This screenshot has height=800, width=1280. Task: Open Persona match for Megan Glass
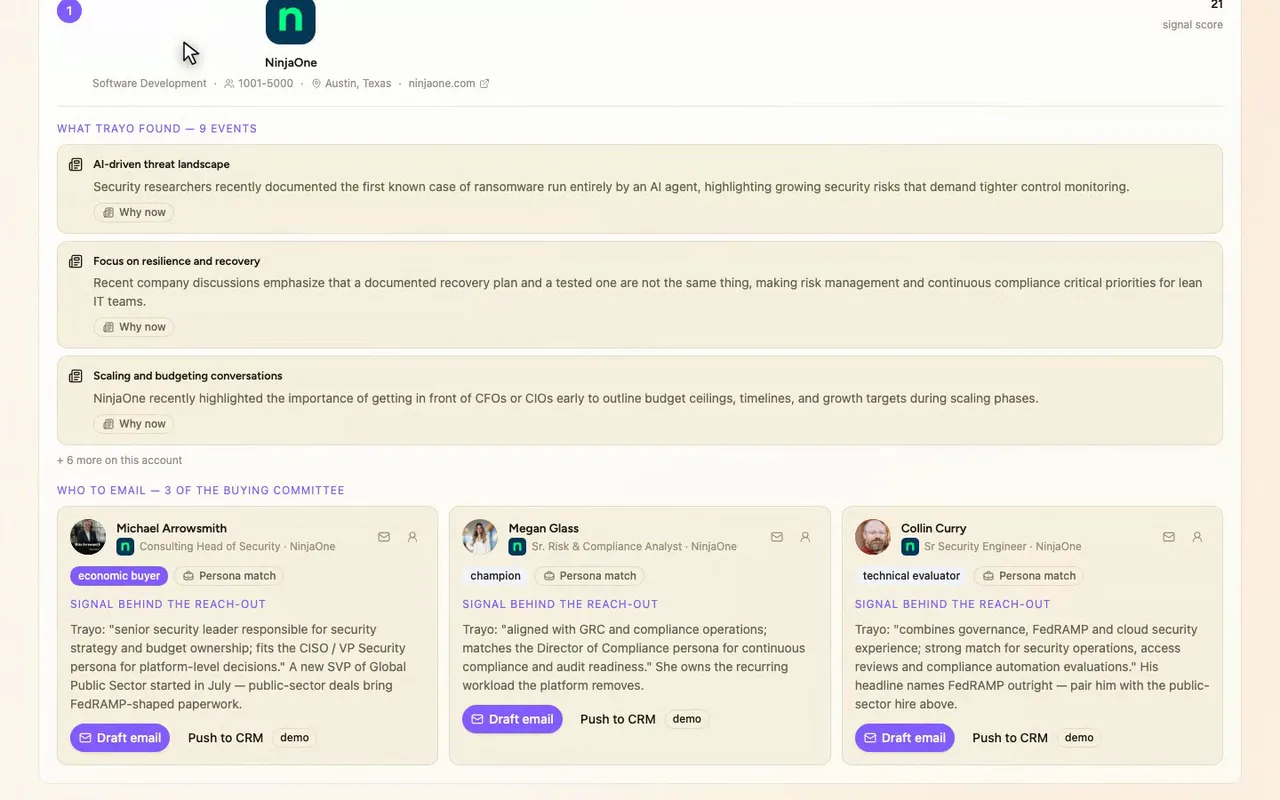(x=590, y=576)
